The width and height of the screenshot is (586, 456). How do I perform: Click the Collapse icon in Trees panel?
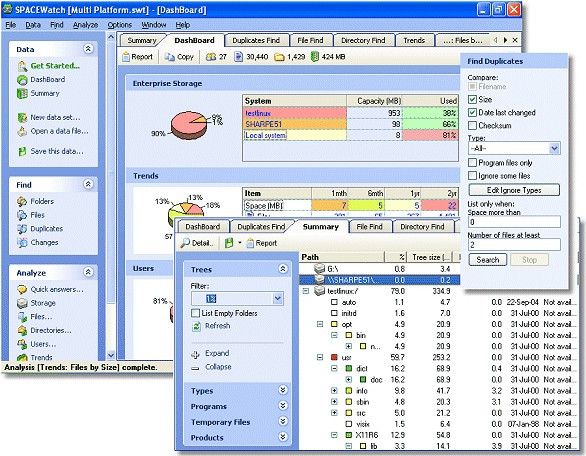click(x=195, y=368)
